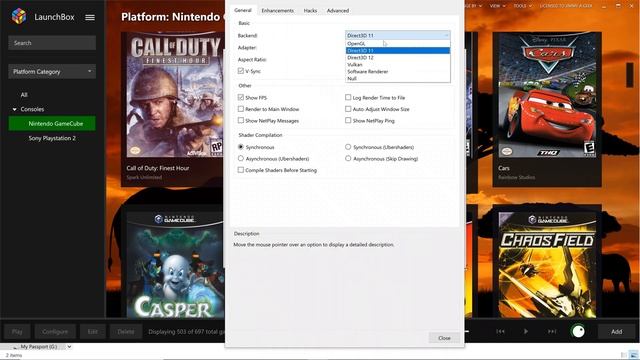
Task: Click Call of Duty: Finest Hour title
Action: 158,168
